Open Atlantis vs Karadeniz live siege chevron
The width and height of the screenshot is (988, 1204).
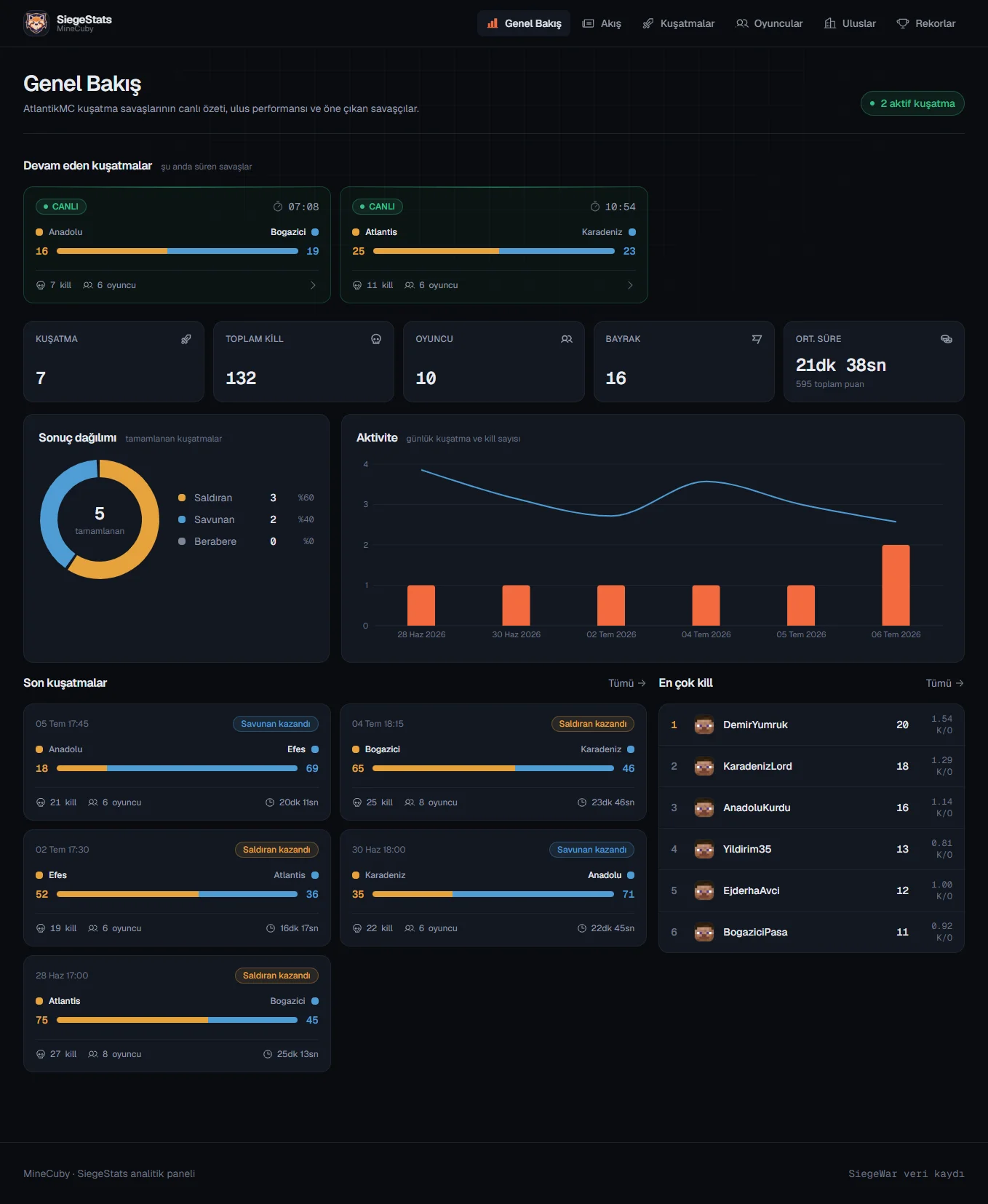[x=630, y=285]
